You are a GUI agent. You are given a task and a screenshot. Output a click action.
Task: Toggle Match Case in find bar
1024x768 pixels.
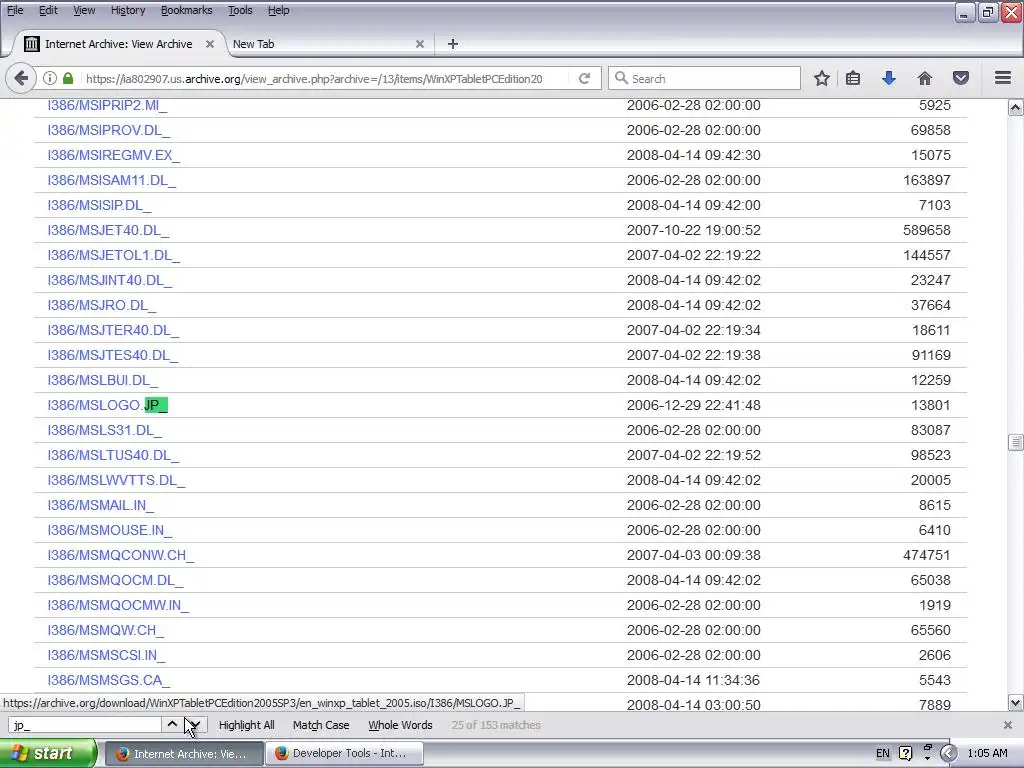(321, 725)
